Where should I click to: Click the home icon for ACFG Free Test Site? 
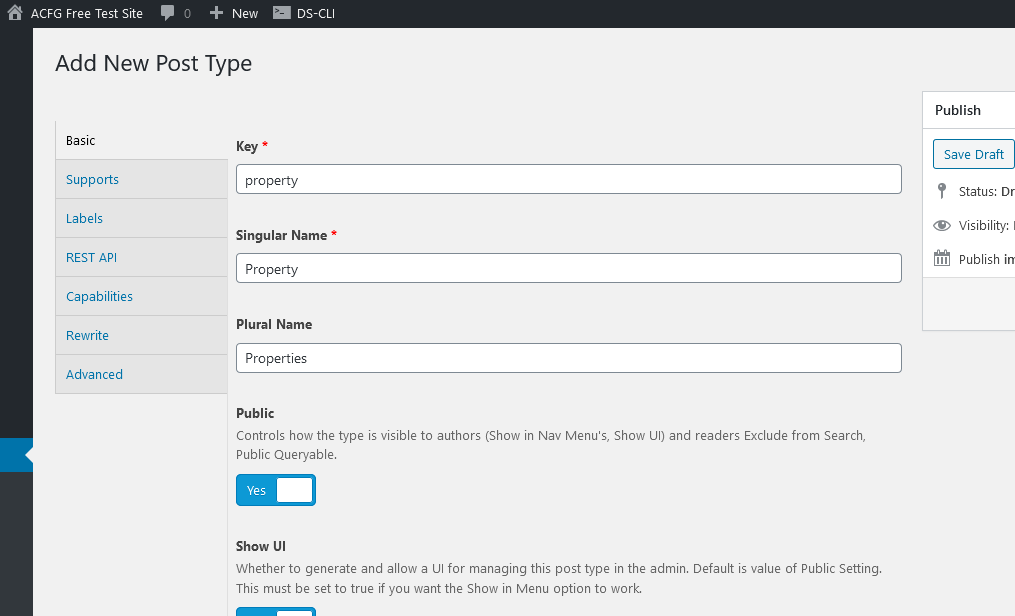15,13
